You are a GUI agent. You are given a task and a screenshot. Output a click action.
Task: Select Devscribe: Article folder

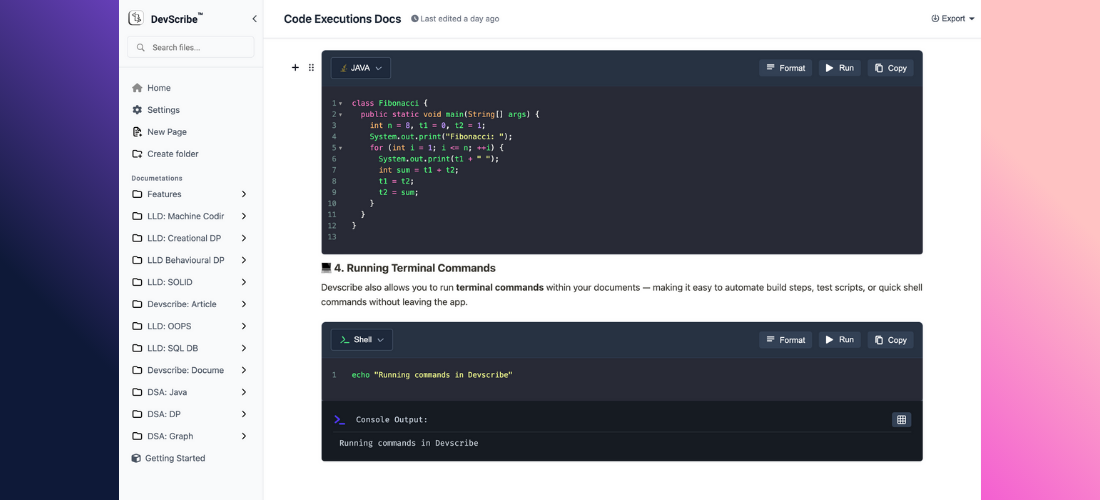[x=182, y=304]
